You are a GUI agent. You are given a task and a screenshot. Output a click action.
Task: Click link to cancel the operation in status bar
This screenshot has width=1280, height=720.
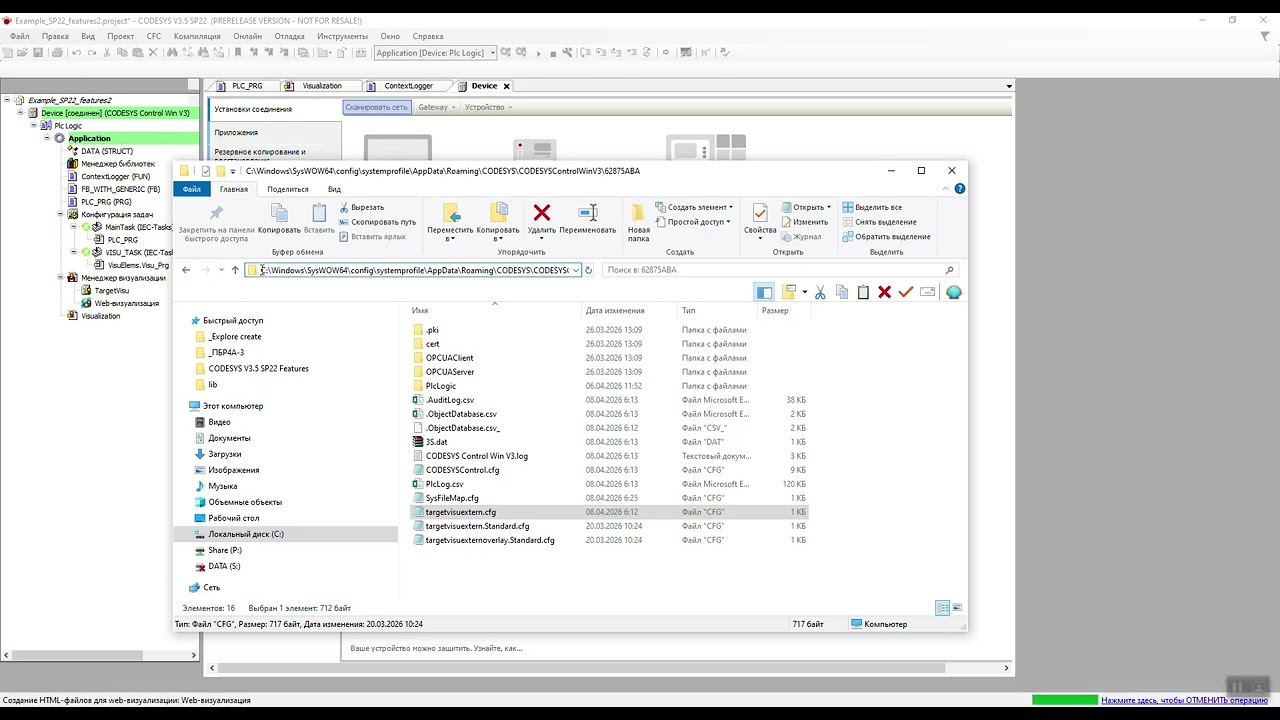point(1184,700)
